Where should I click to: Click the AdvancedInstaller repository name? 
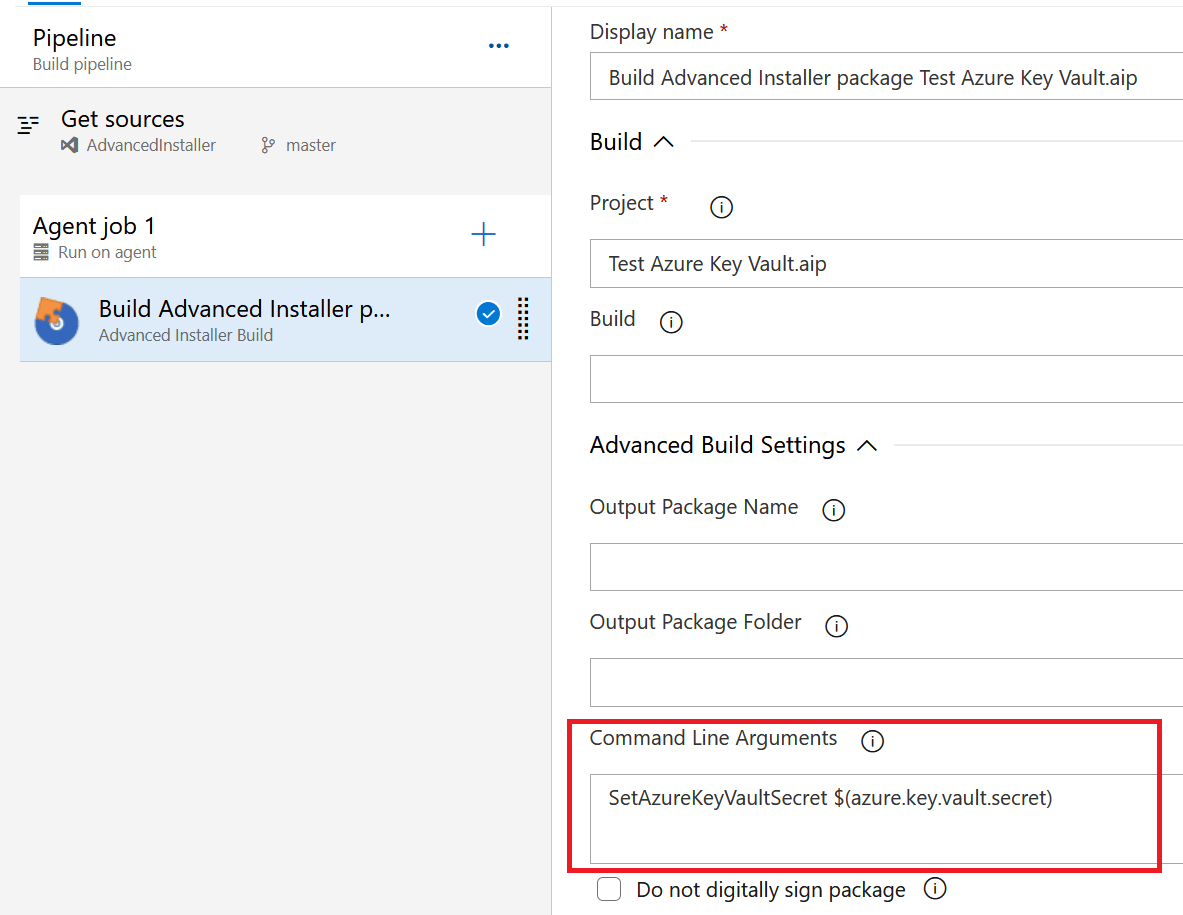(x=151, y=145)
